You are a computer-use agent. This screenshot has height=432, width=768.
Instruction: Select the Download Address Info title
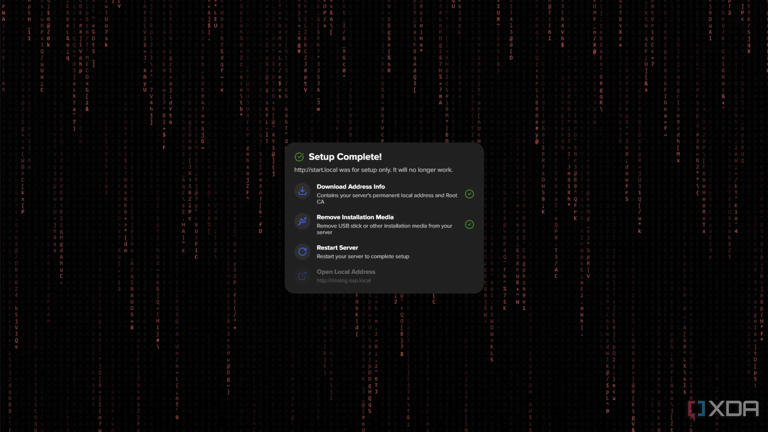351,187
